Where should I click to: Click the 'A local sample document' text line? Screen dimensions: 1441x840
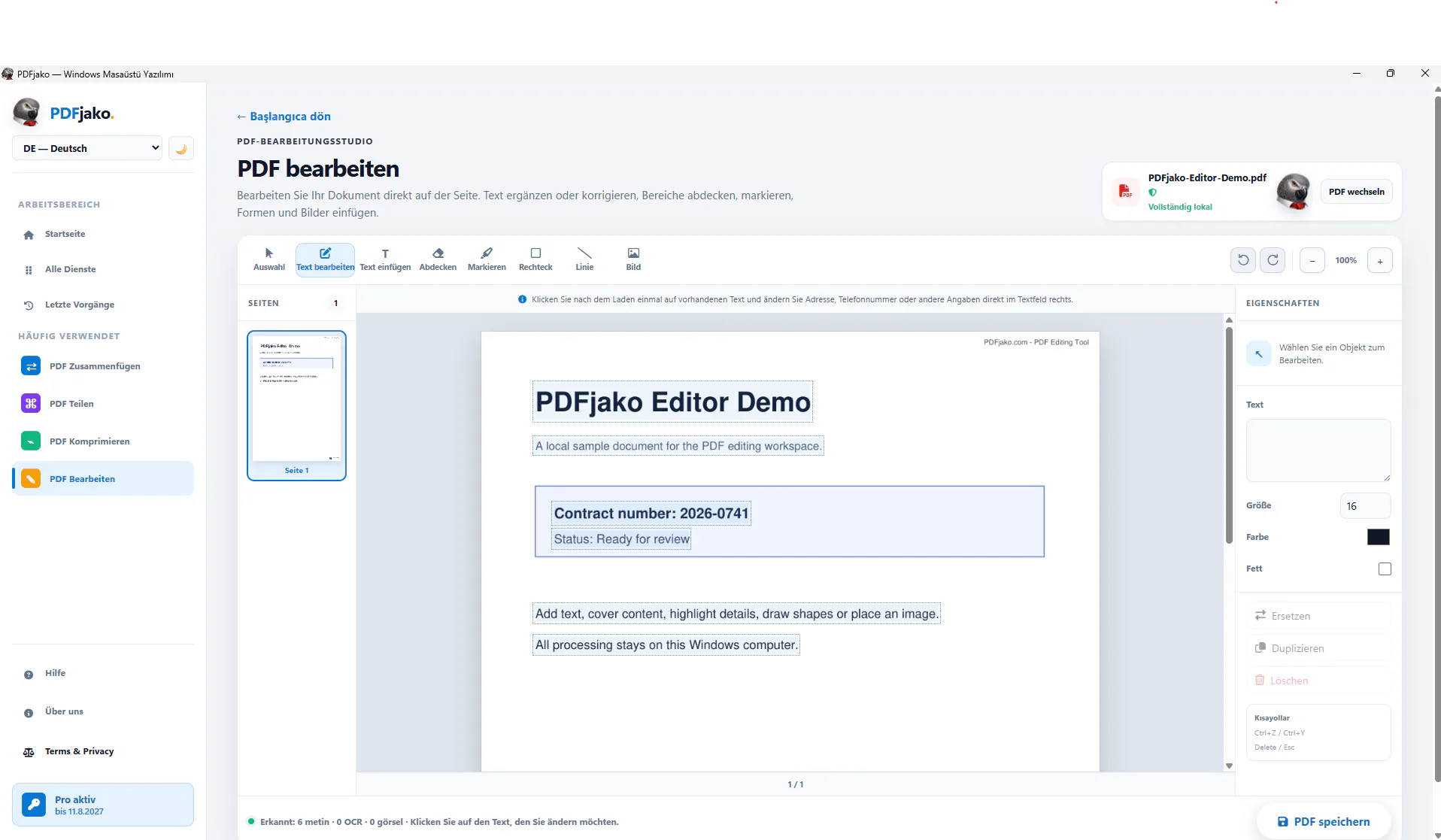point(678,446)
